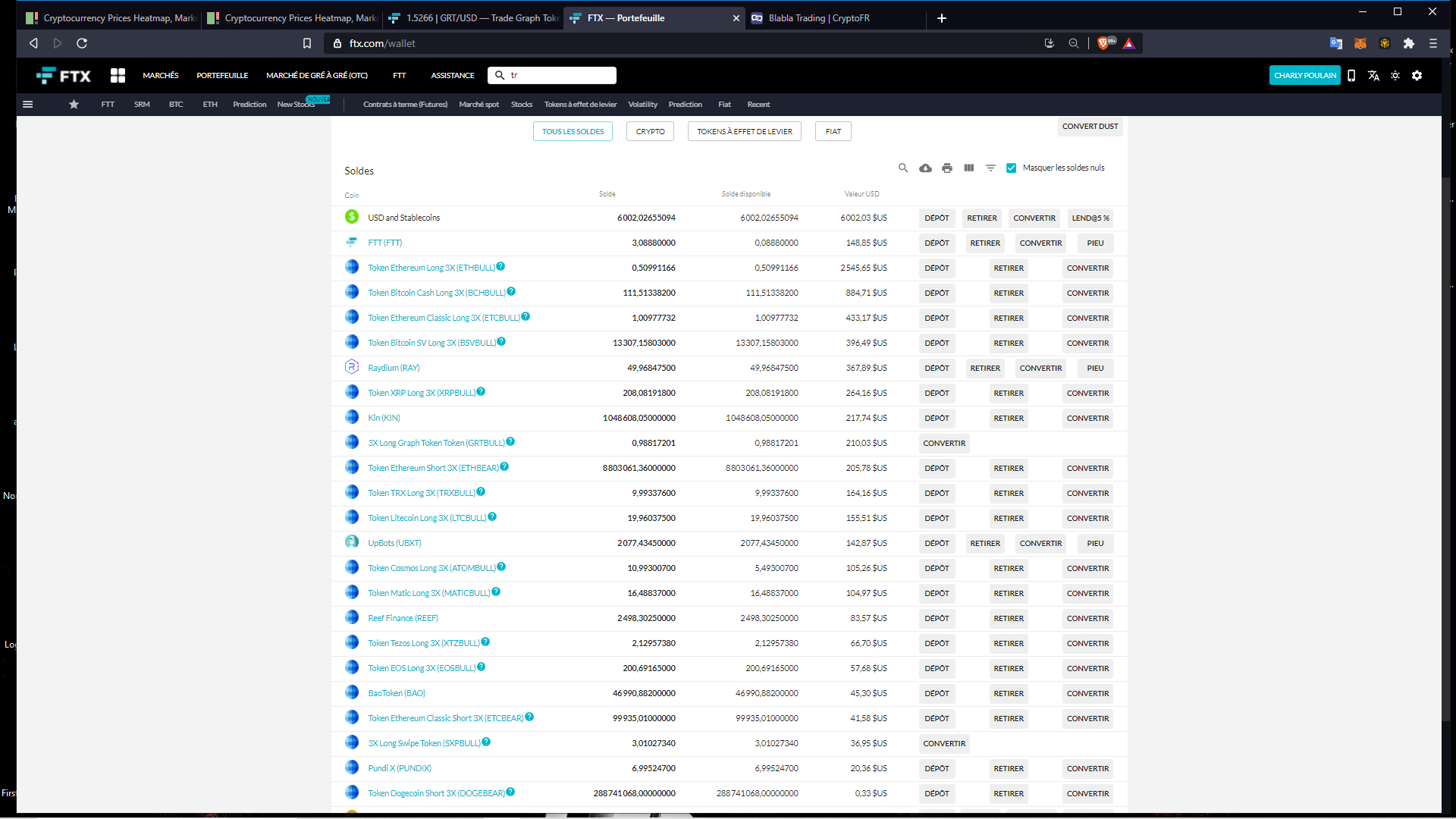Click the grid view icon in balances header
Image resolution: width=1456 pixels, height=819 pixels.
pos(968,168)
